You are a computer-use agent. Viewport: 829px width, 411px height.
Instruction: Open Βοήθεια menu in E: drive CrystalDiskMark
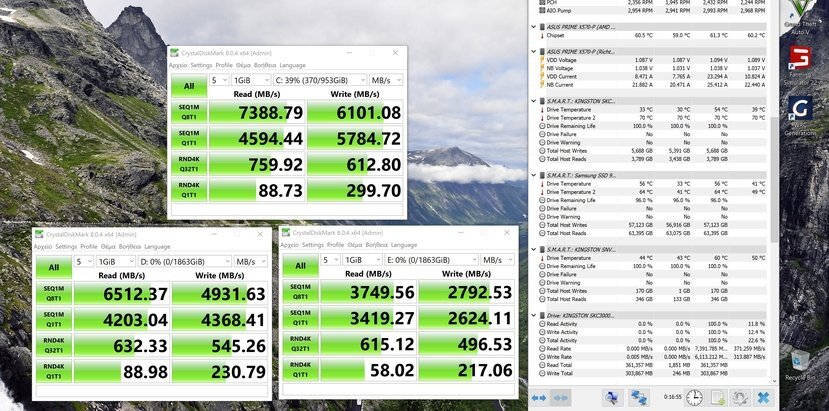pyautogui.click(x=376, y=245)
